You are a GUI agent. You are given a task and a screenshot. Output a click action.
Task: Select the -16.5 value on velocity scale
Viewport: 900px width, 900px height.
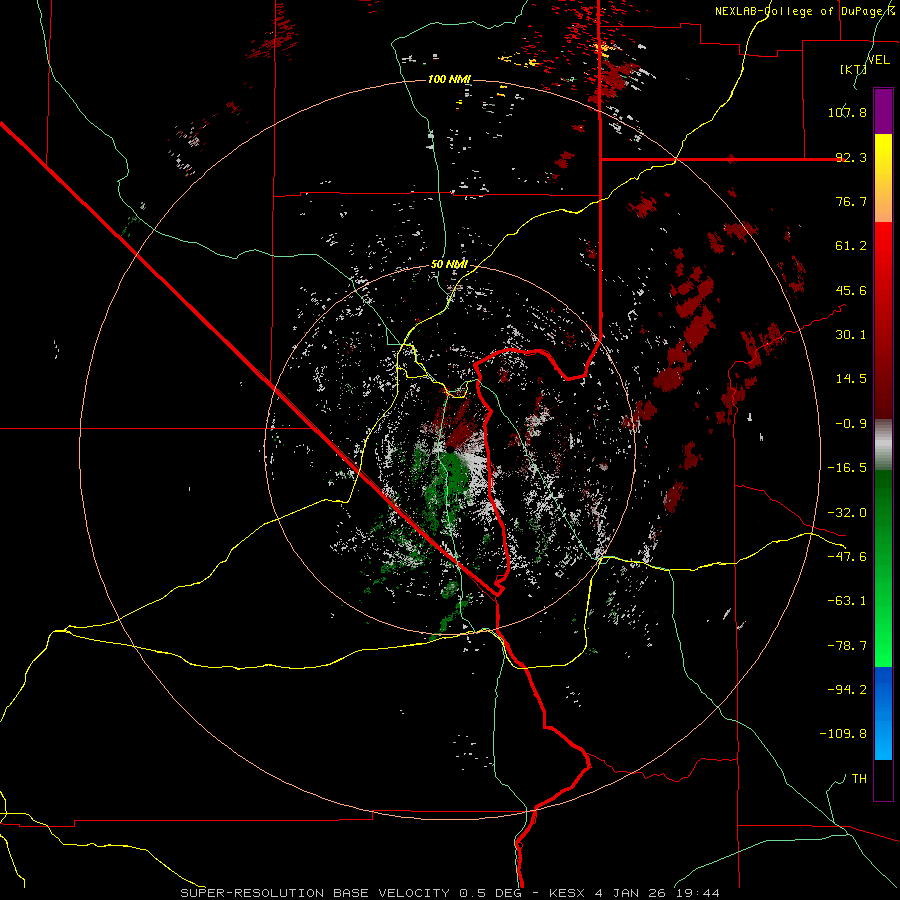(847, 468)
